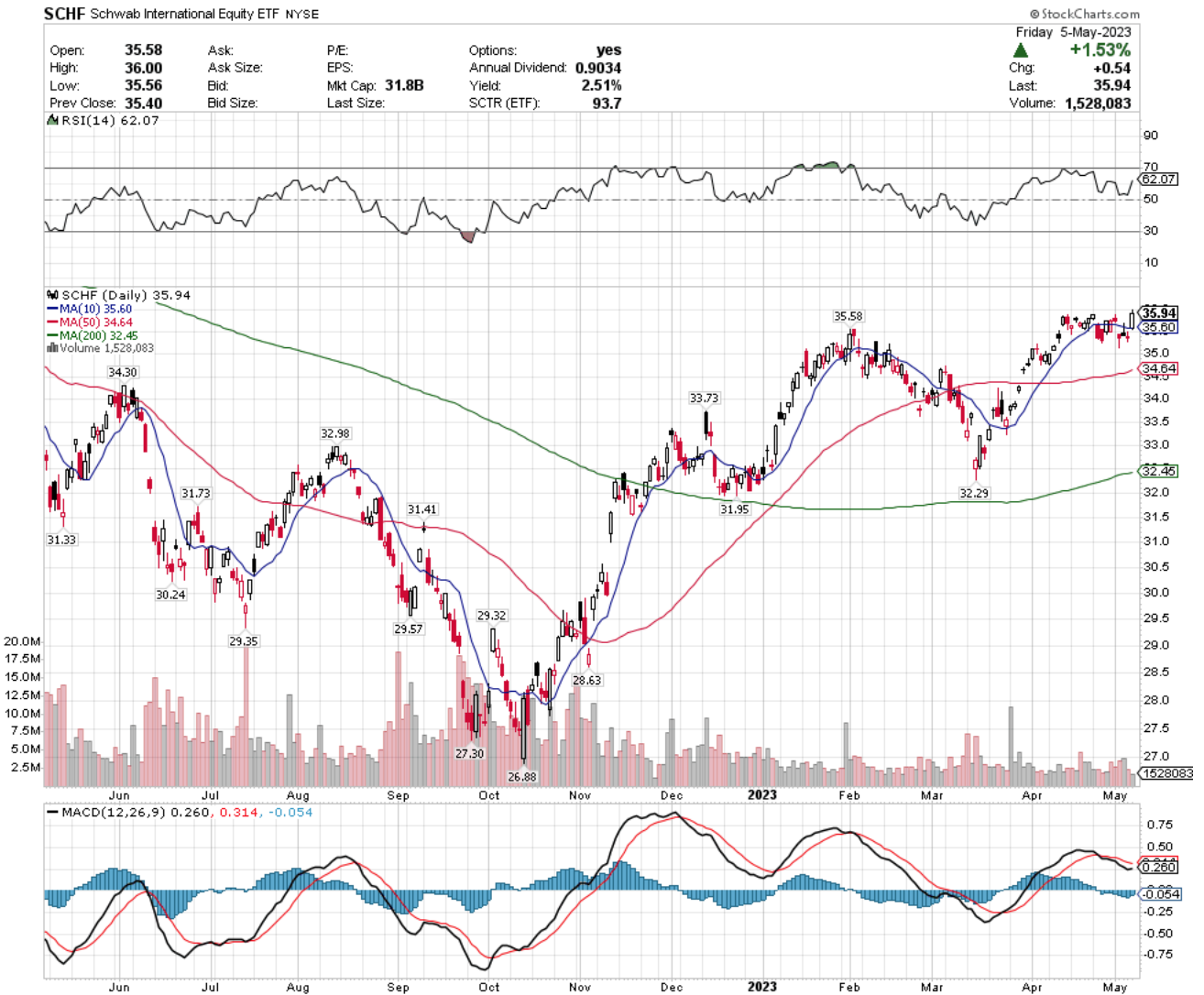Click the -0.054 histogram tag on the right axis
The width and height of the screenshot is (1204, 995).
coord(1162,893)
